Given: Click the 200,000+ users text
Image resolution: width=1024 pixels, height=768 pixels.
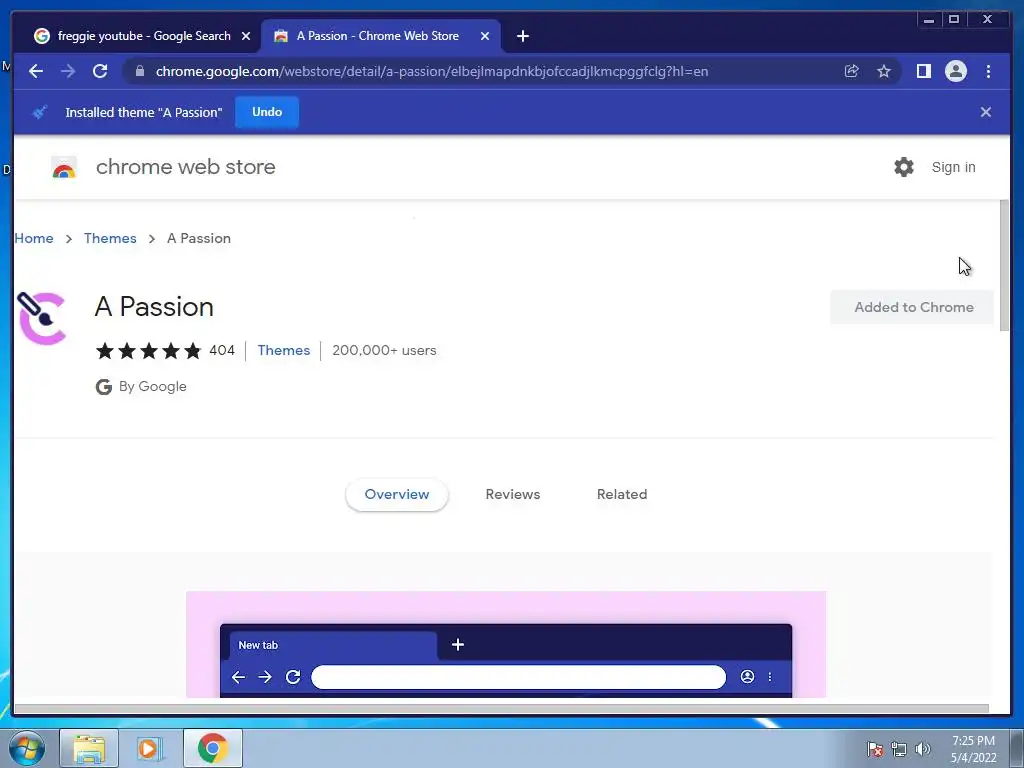Looking at the screenshot, I should [x=384, y=351].
